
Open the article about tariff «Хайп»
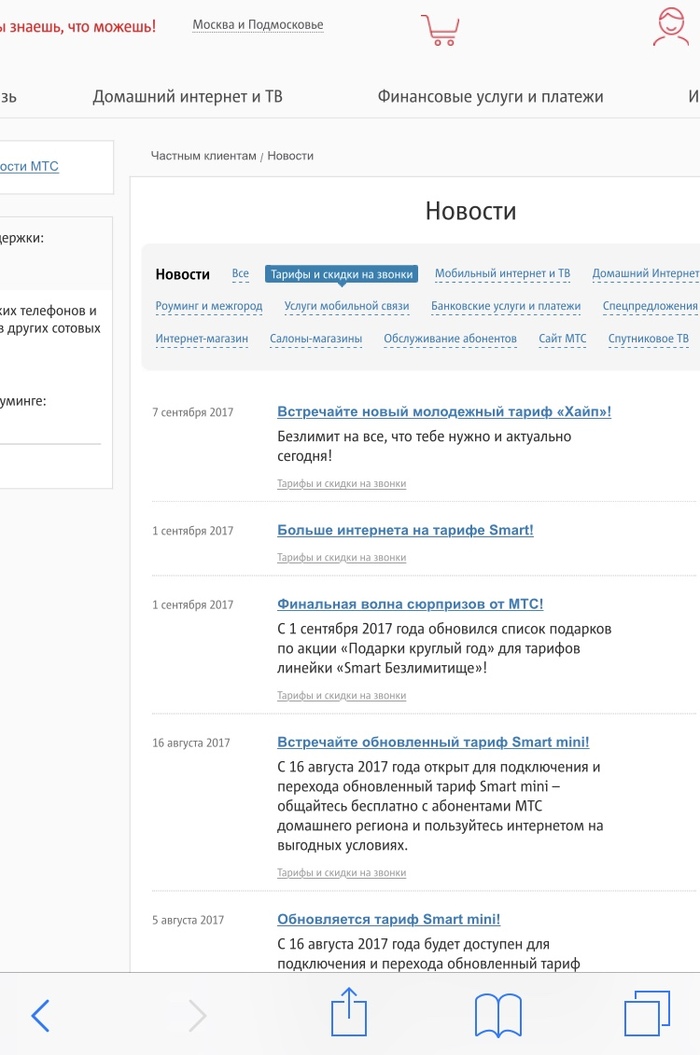tap(443, 412)
